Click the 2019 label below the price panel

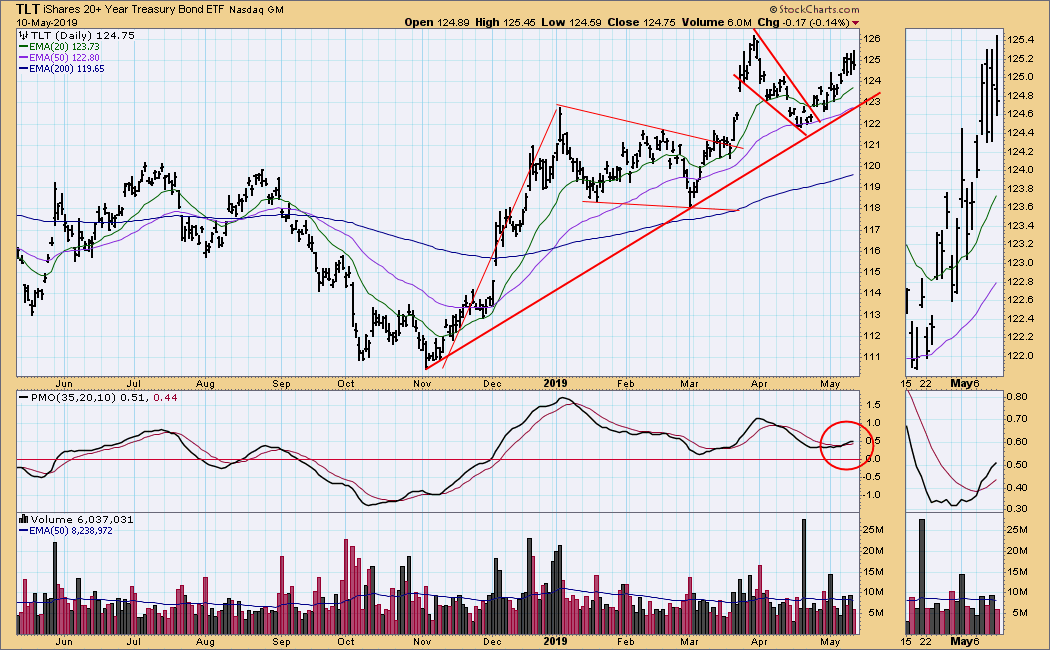tap(555, 383)
